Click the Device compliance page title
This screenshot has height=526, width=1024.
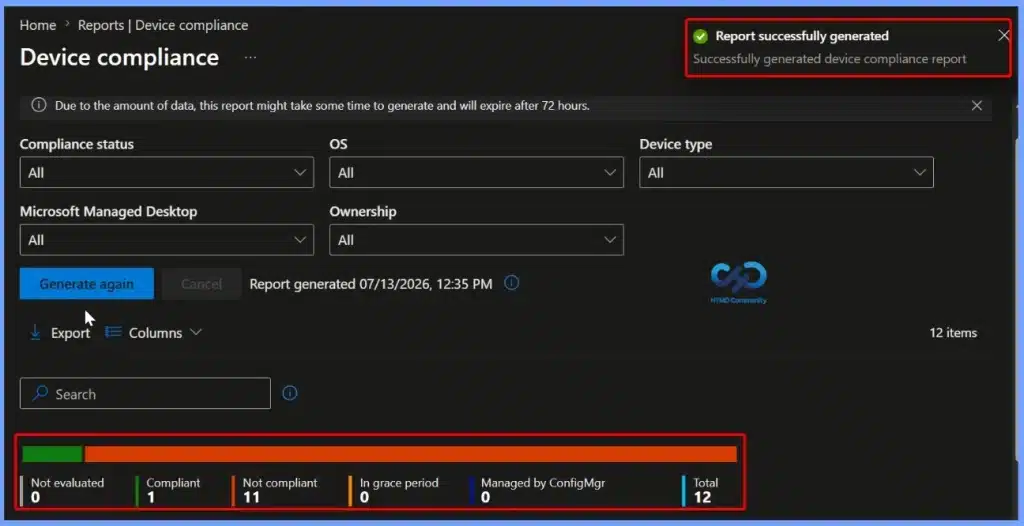tap(120, 58)
